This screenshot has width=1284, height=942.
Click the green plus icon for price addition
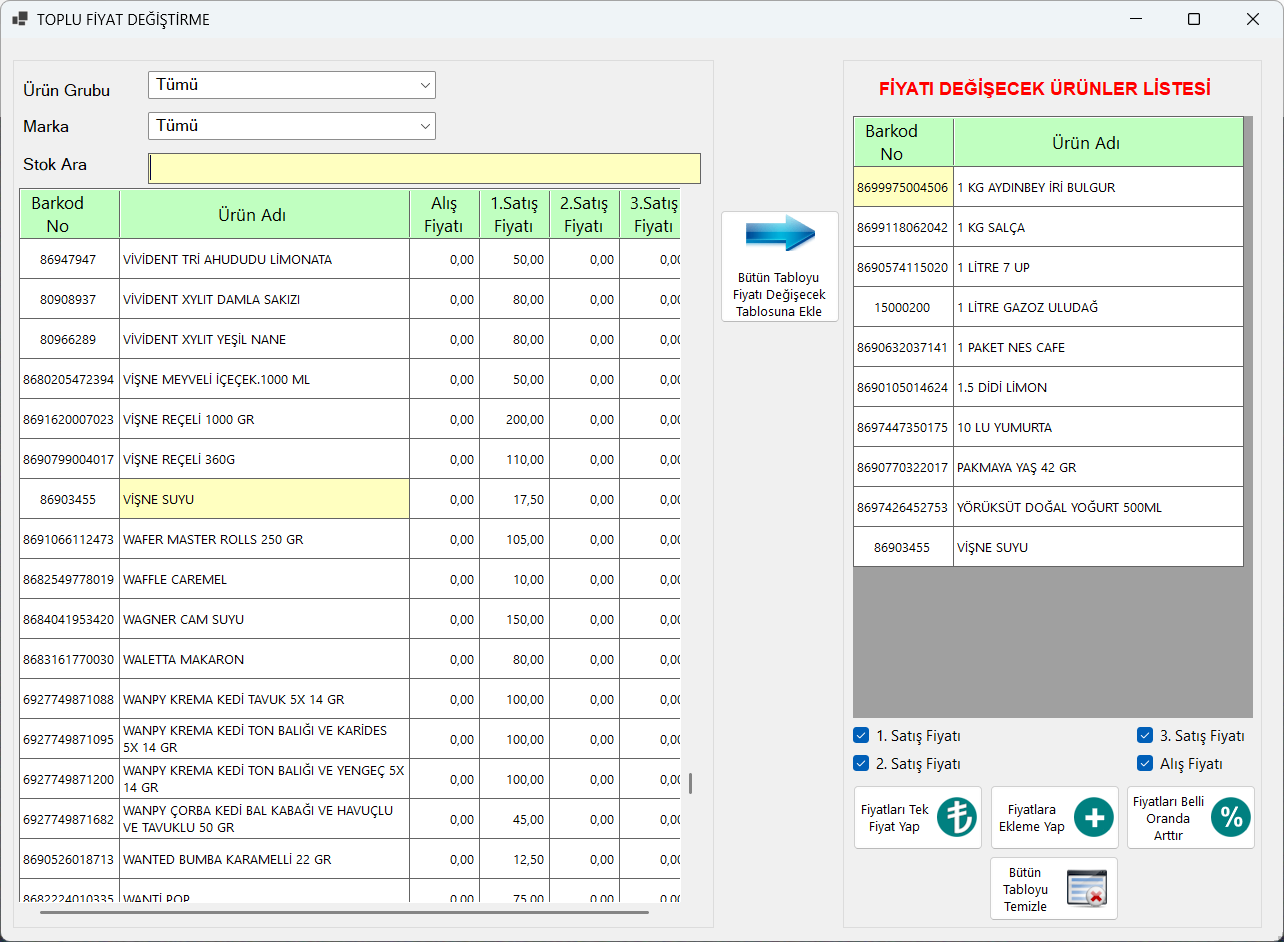click(x=1094, y=818)
